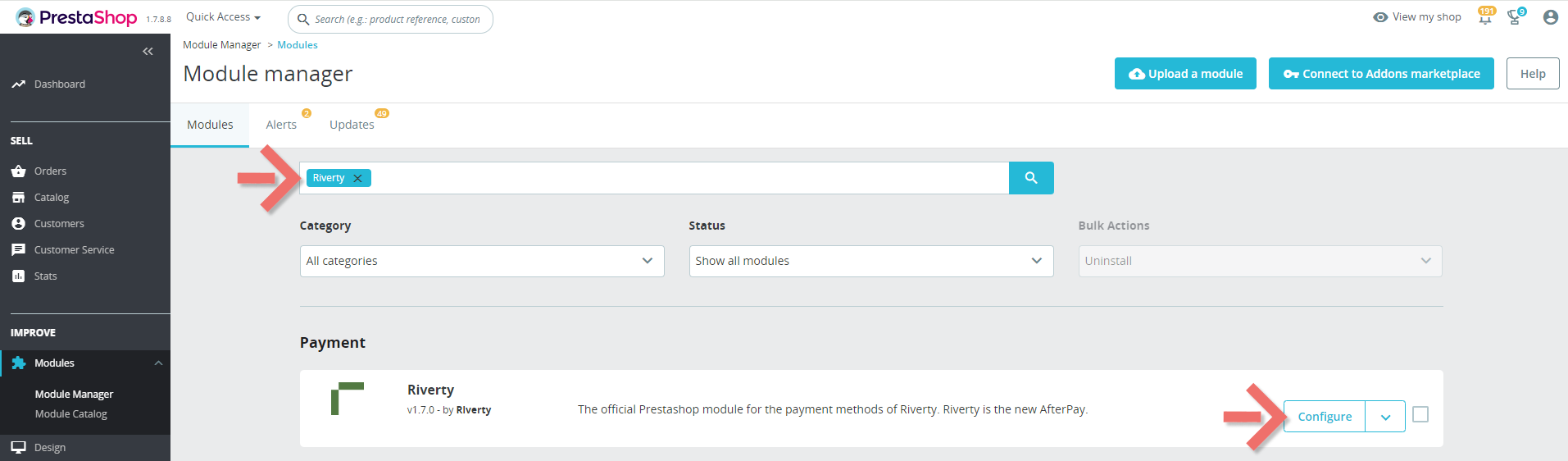1568x461 pixels.
Task: Click the magnifier search button for modules
Action: (x=1031, y=178)
